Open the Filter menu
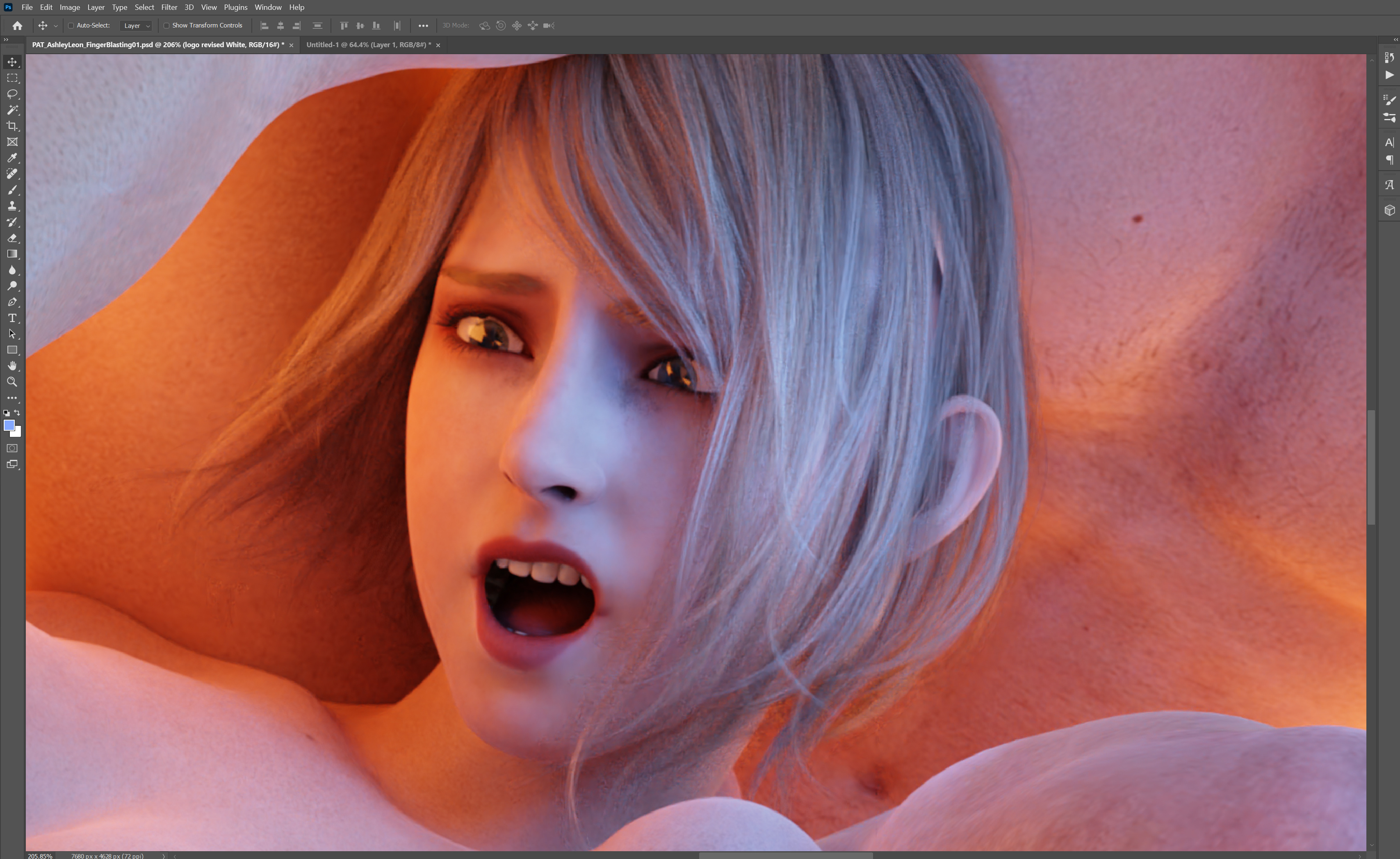This screenshot has height=859, width=1400. (x=169, y=7)
